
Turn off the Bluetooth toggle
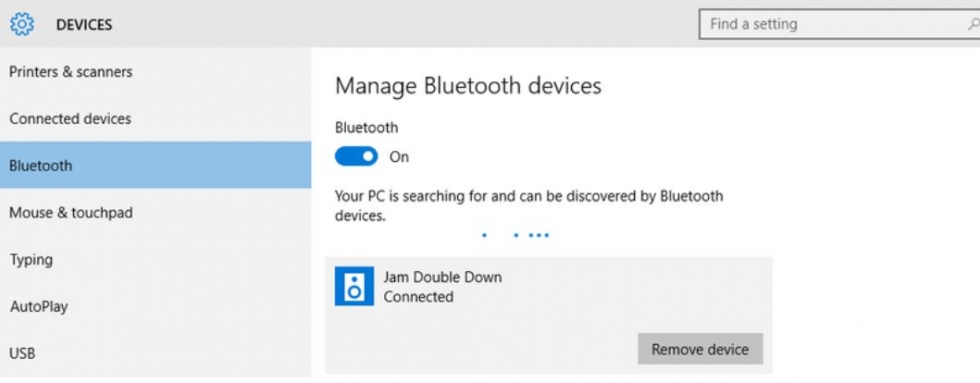(356, 156)
